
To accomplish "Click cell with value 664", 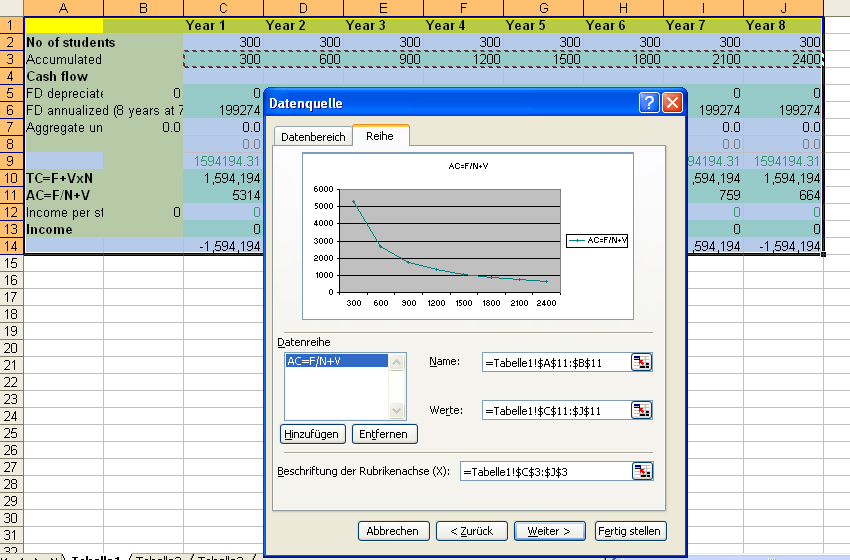I will tap(783, 195).
